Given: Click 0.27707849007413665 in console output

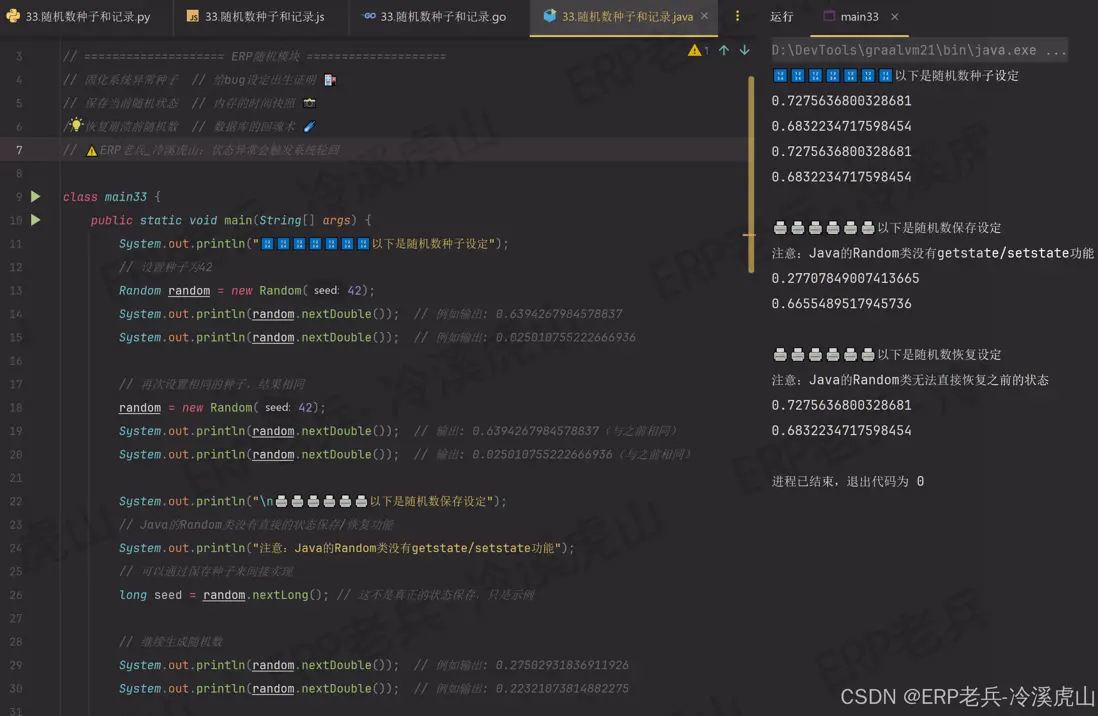Looking at the screenshot, I should [x=845, y=278].
